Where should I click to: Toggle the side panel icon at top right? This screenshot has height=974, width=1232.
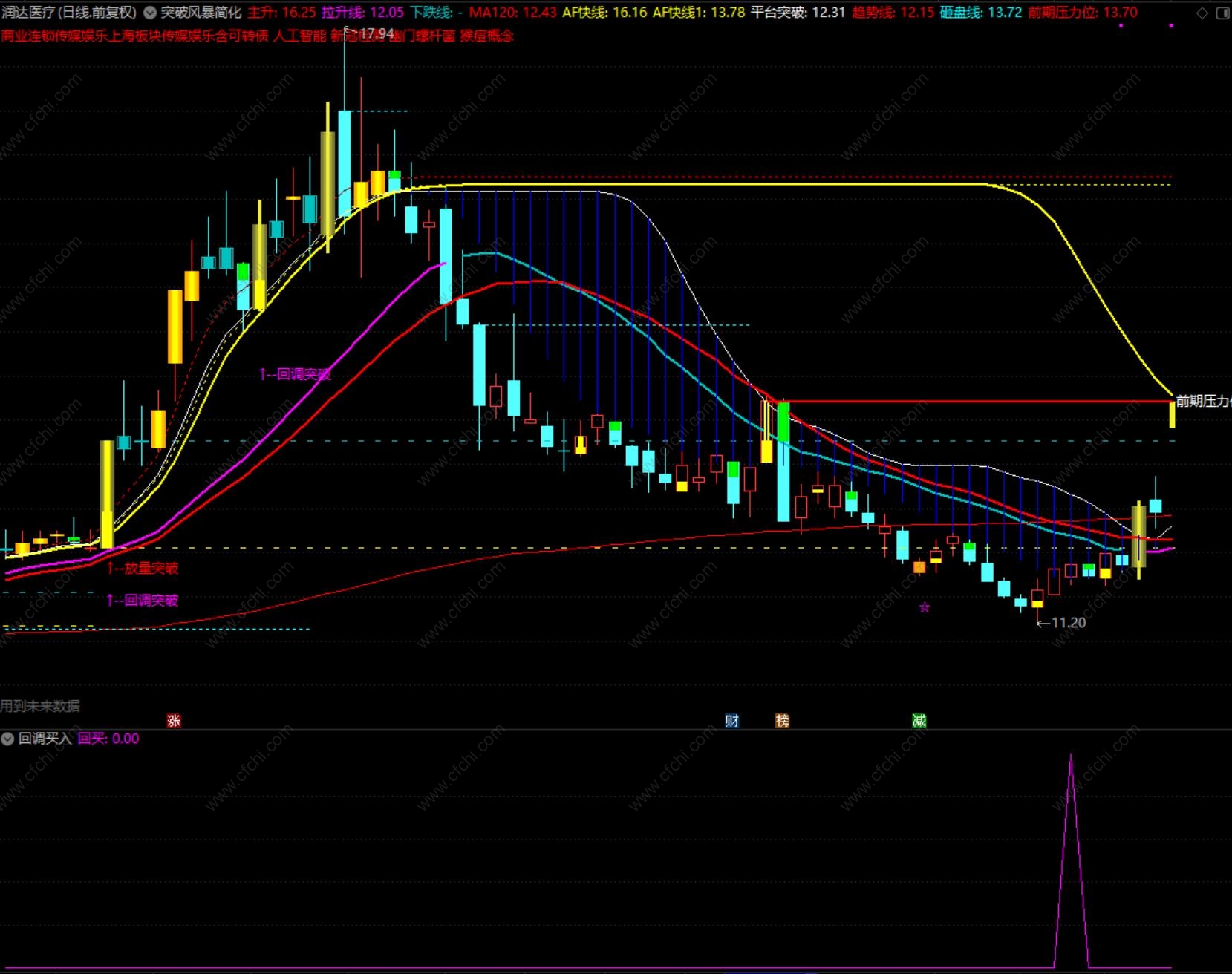pos(1222,13)
